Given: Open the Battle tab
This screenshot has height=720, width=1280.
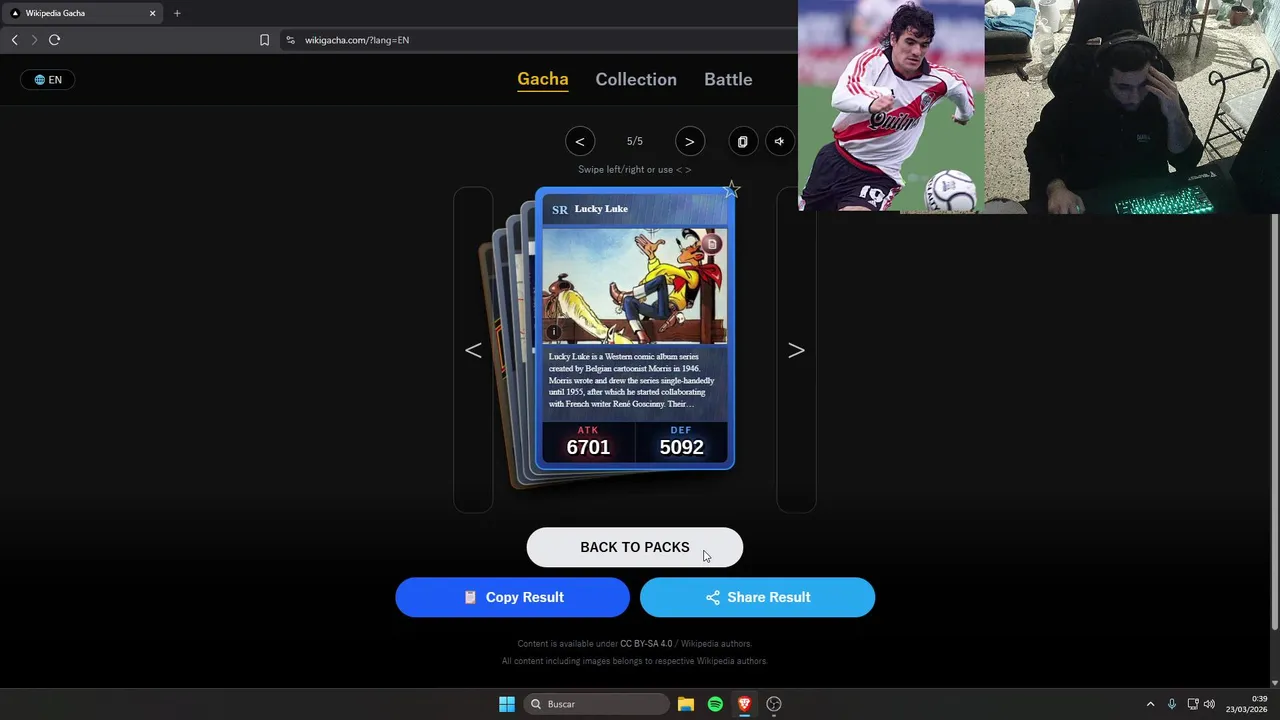Looking at the screenshot, I should (728, 79).
